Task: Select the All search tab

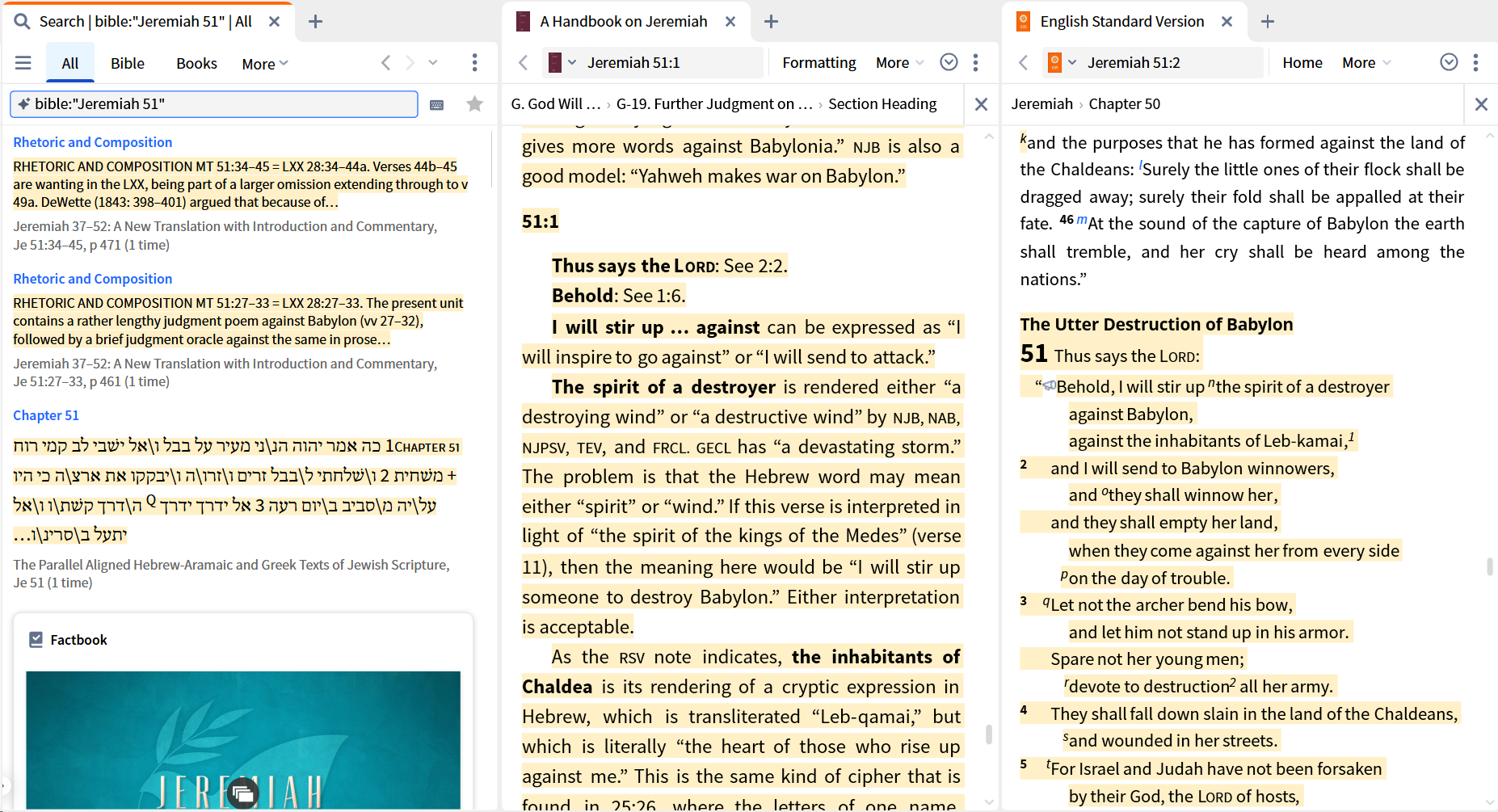Action: pos(70,63)
